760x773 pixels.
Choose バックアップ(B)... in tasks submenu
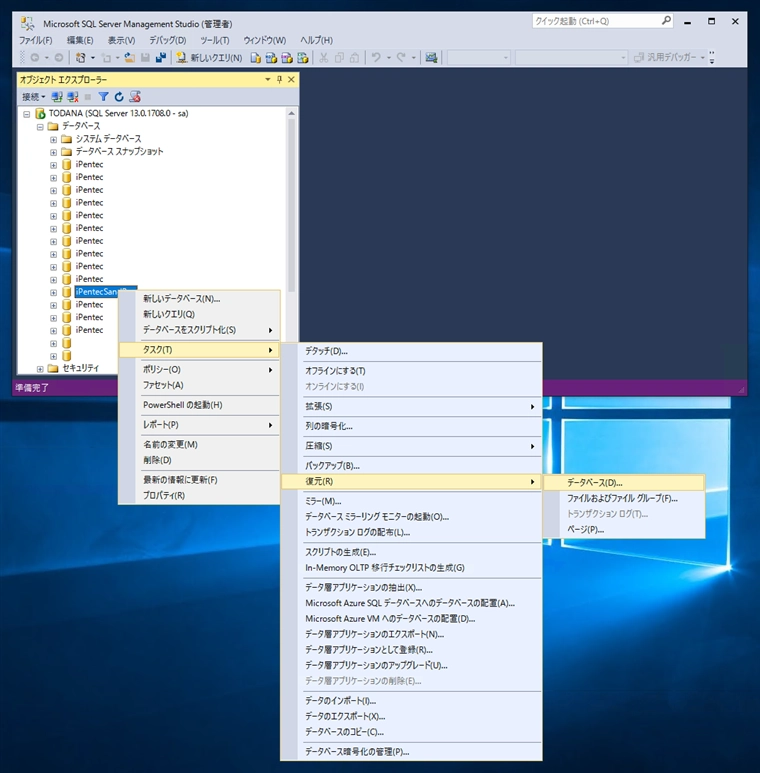412,466
